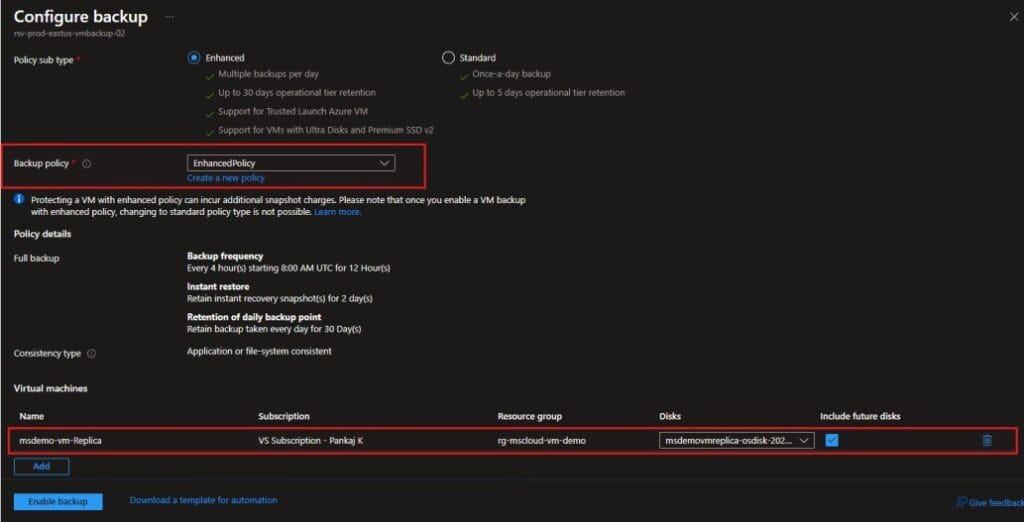This screenshot has height=522, width=1024.
Task: Click the Subscription column header
Action: click(x=284, y=416)
